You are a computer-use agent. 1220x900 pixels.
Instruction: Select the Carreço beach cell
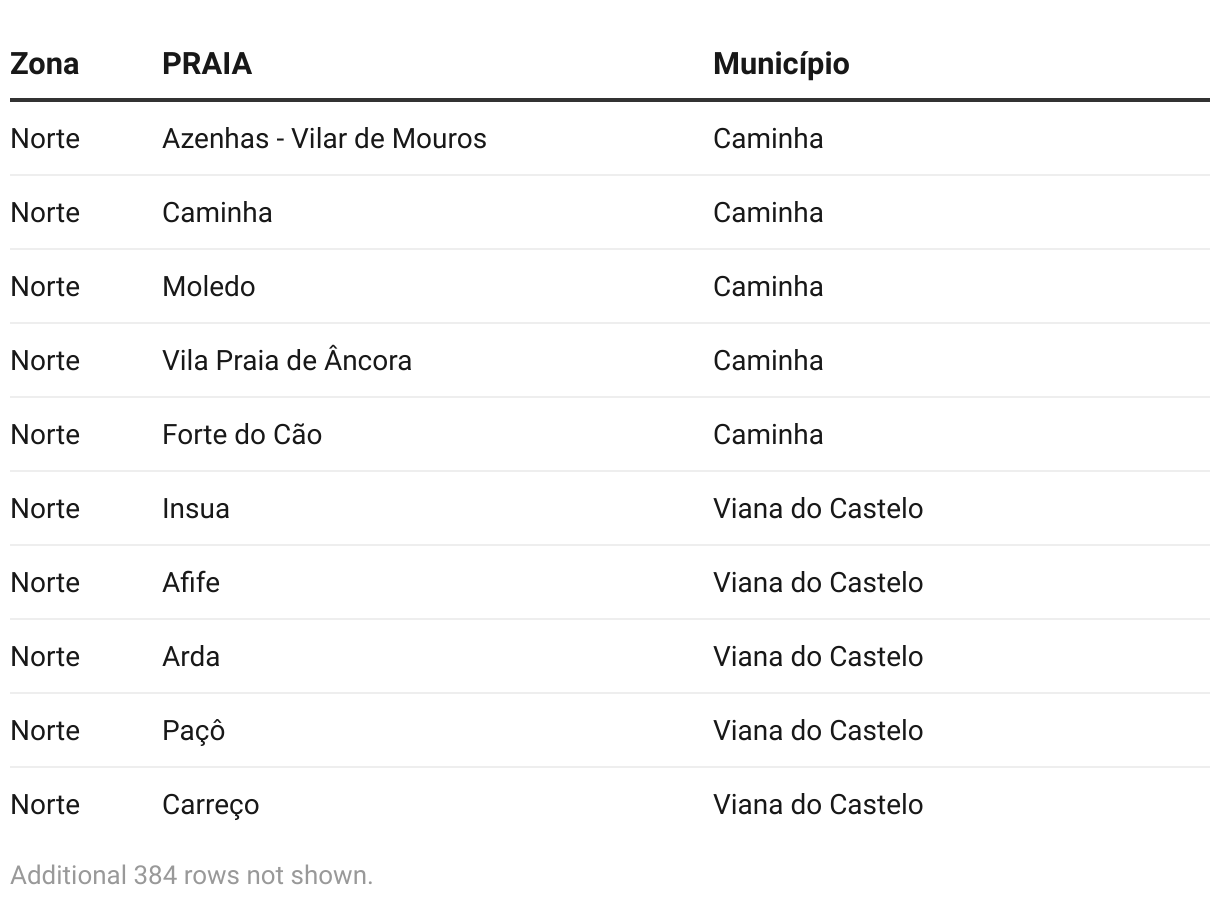tap(211, 804)
